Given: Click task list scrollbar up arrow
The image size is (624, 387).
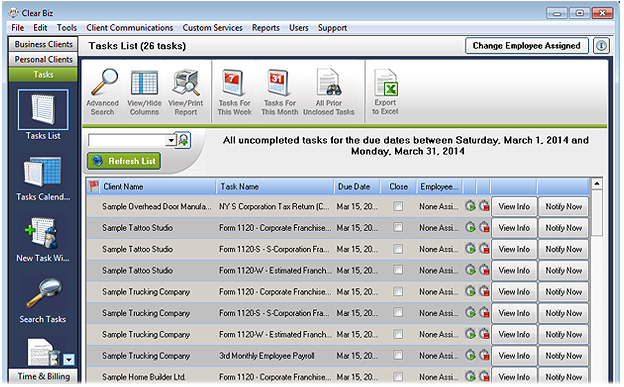Looking at the screenshot, I should (597, 184).
